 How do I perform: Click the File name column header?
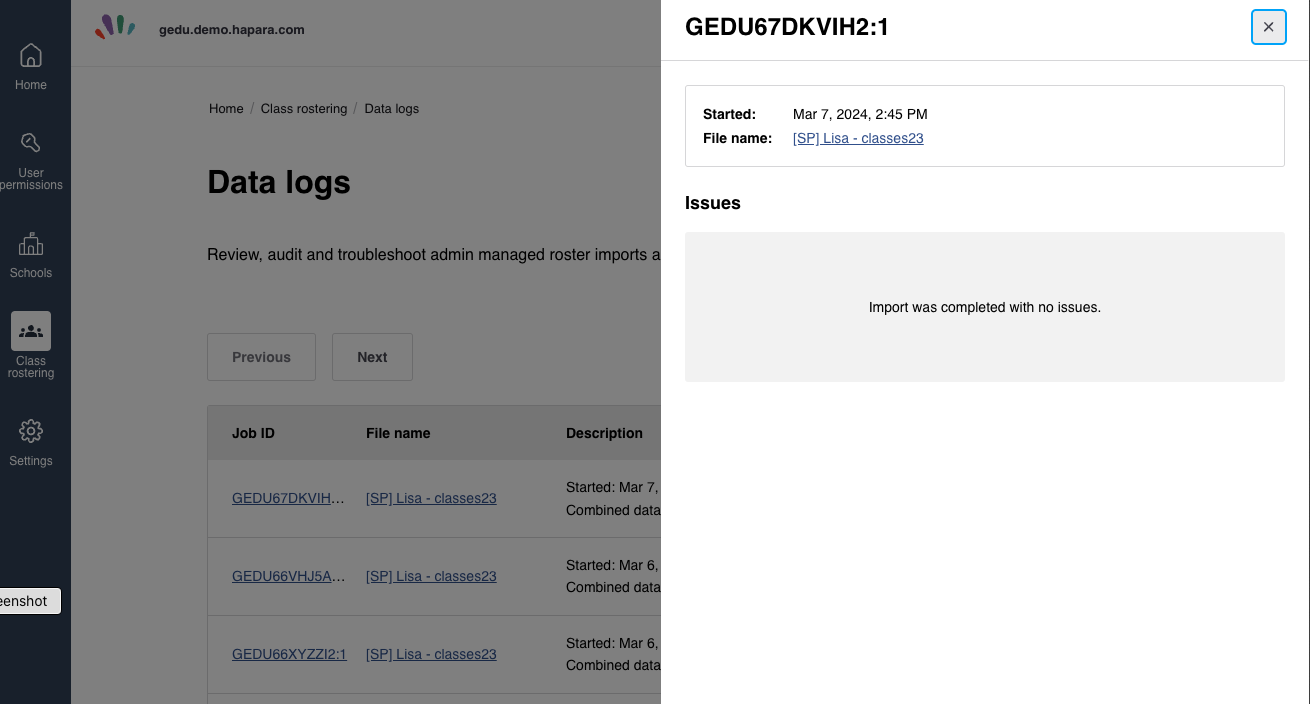click(398, 433)
